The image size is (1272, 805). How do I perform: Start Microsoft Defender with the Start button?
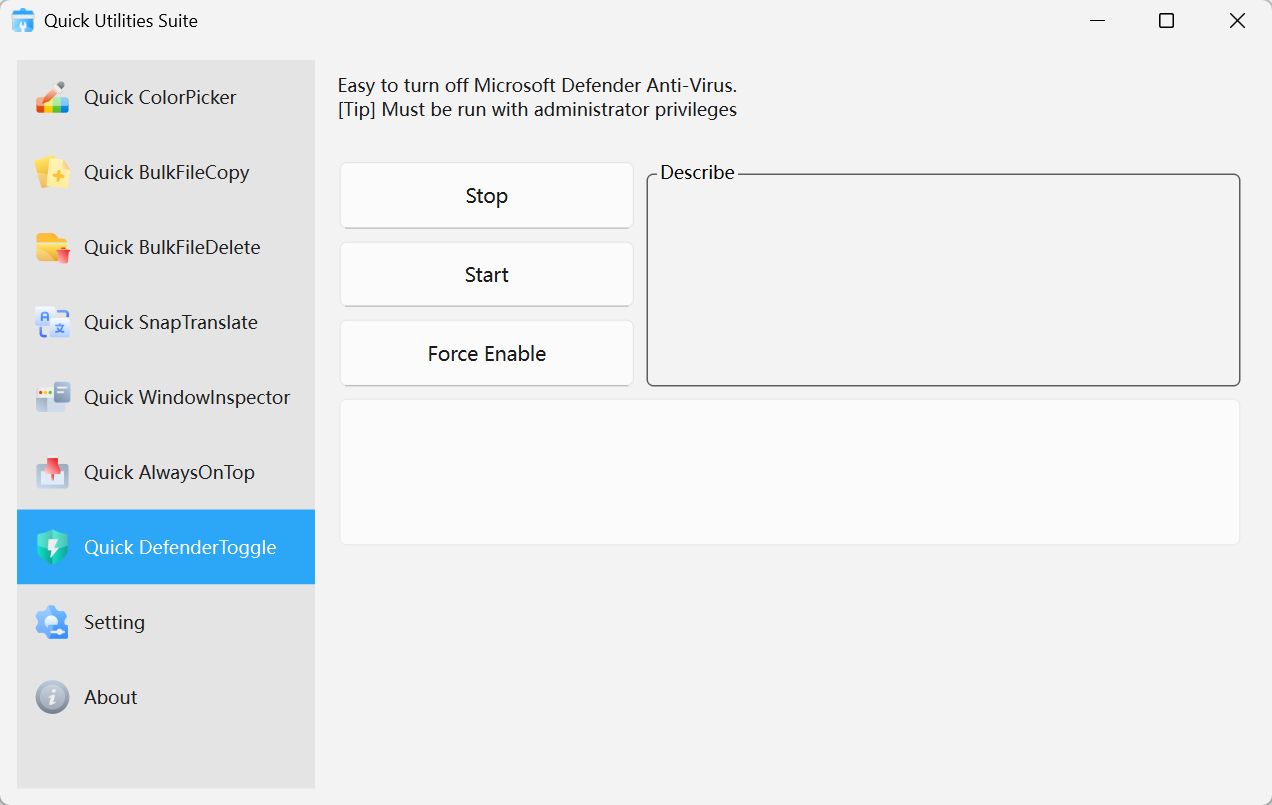486,274
